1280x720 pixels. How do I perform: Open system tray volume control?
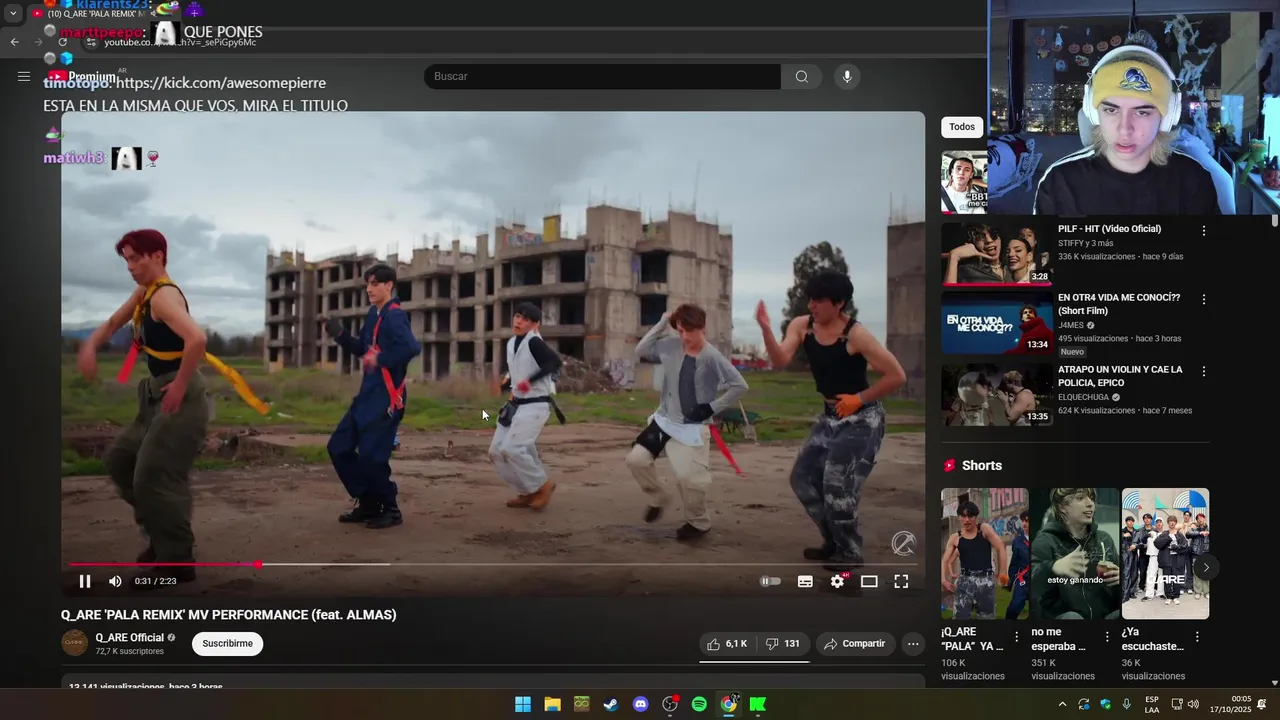pyautogui.click(x=1193, y=704)
